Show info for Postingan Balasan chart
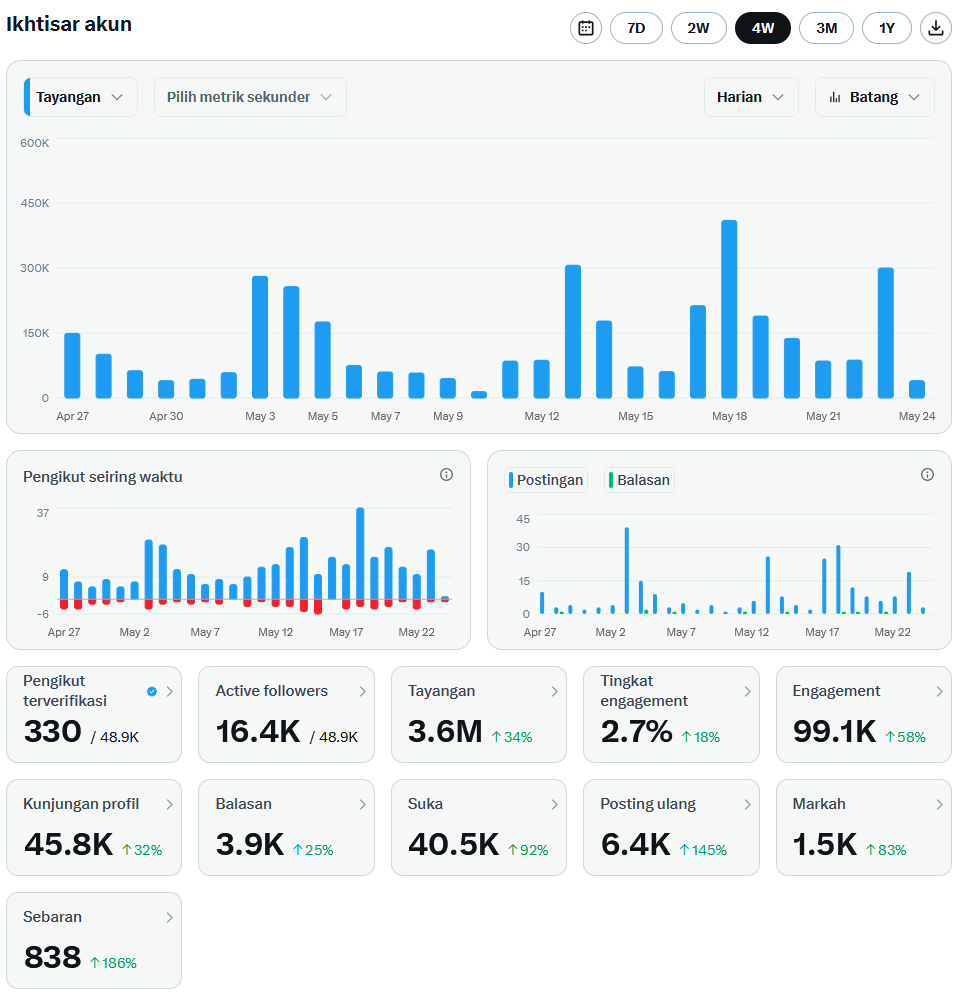Screen dimensions: 967x1002 coord(927,474)
